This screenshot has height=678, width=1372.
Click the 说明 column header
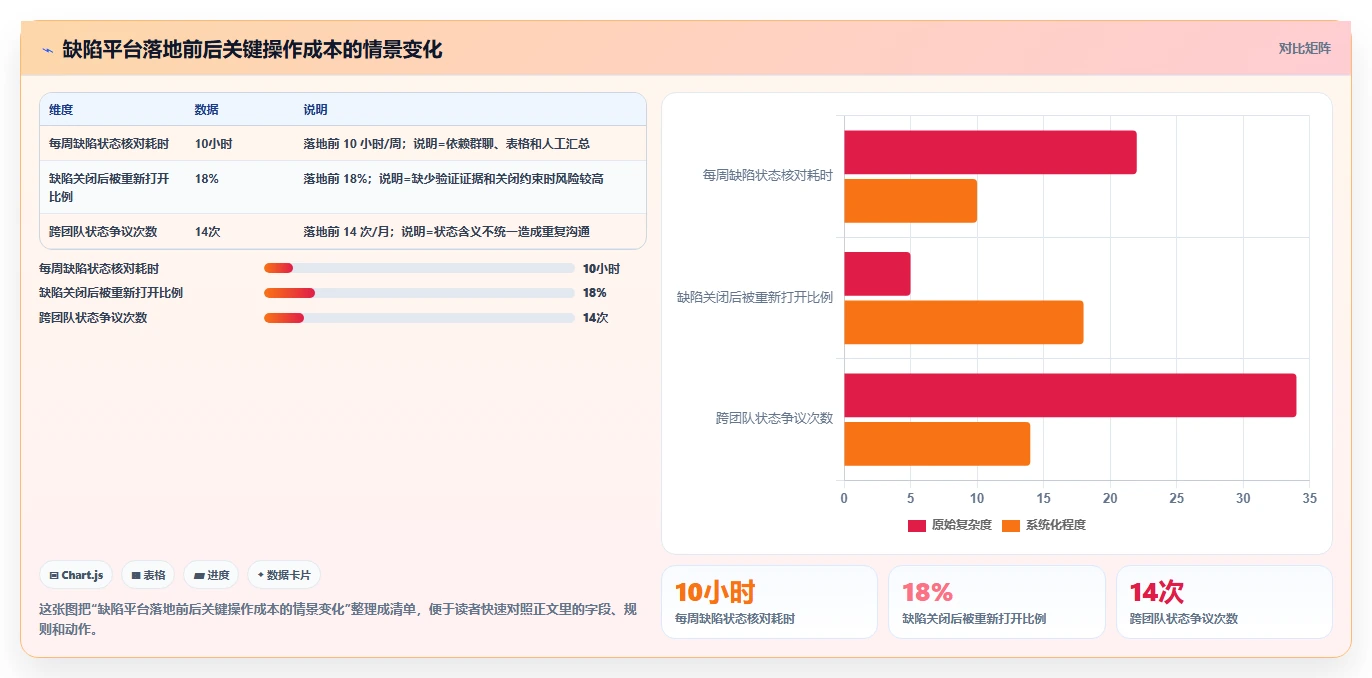pos(316,110)
